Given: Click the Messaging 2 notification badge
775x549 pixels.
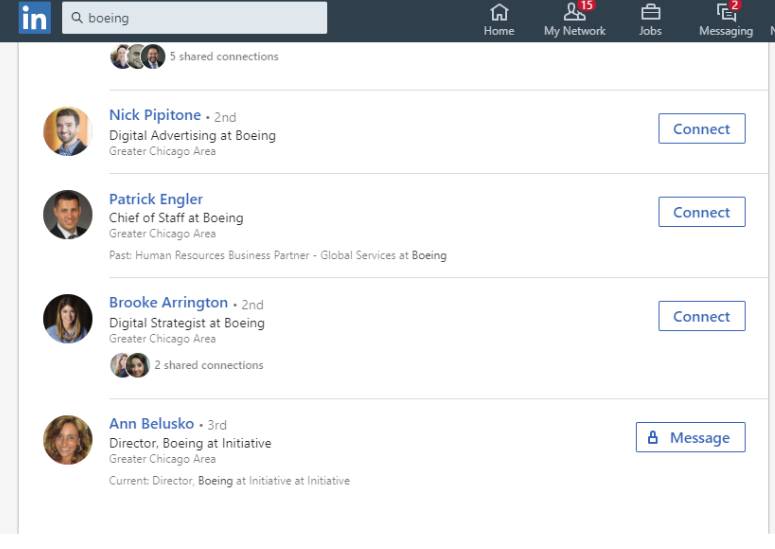Looking at the screenshot, I should pyautogui.click(x=735, y=5).
